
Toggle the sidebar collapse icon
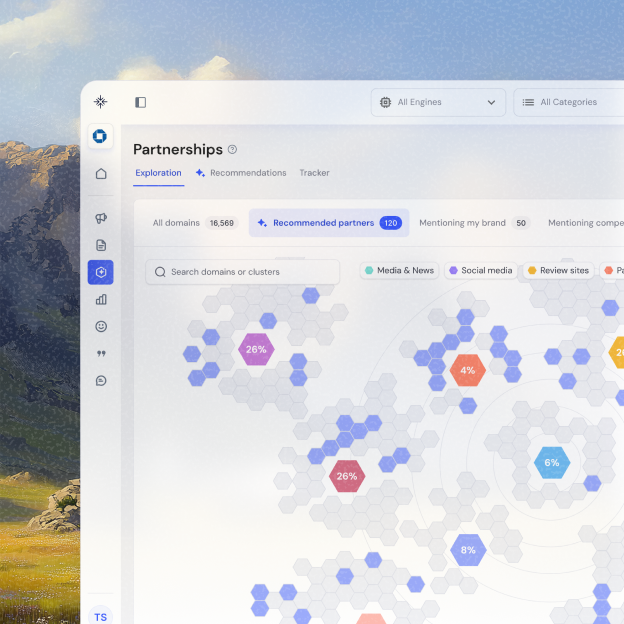point(140,102)
